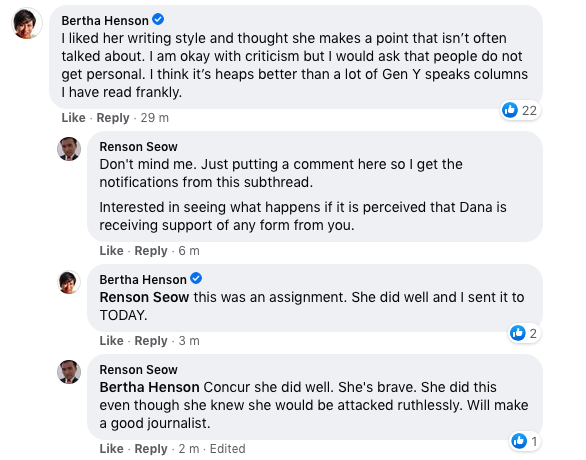586x460 pixels.
Task: Like Bertha Henson's top comment
Action: [74, 118]
